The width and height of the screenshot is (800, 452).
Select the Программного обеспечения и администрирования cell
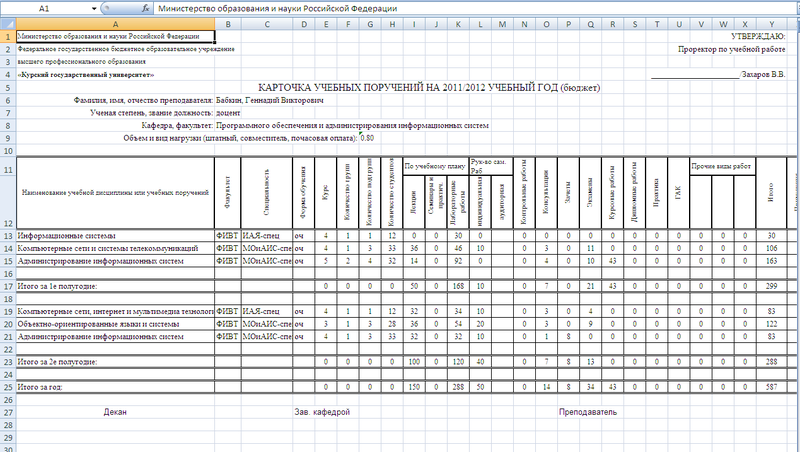tap(352, 125)
